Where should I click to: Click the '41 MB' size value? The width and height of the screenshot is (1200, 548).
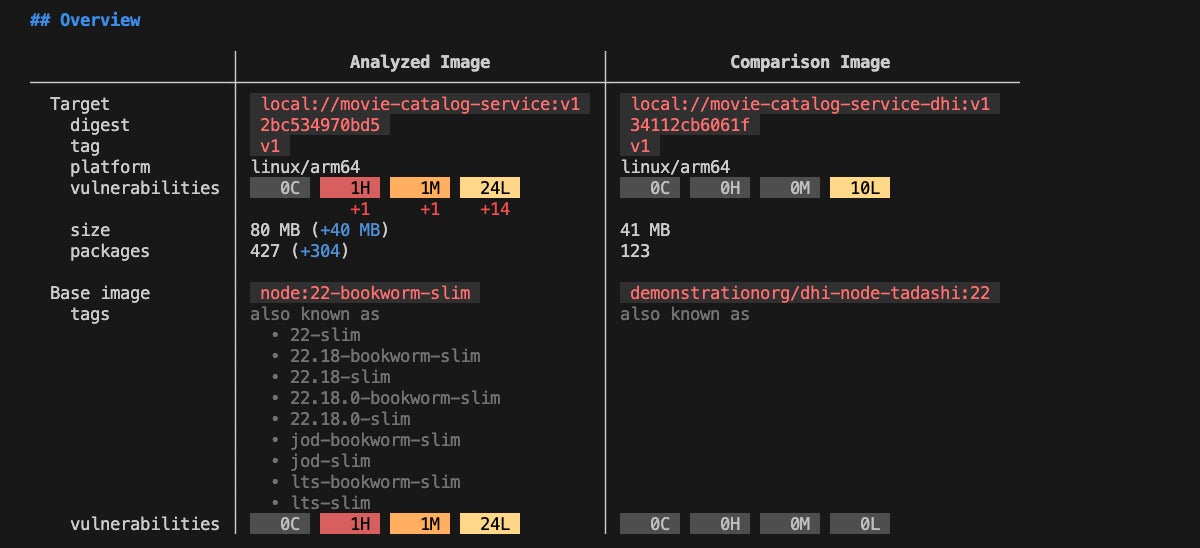645,230
